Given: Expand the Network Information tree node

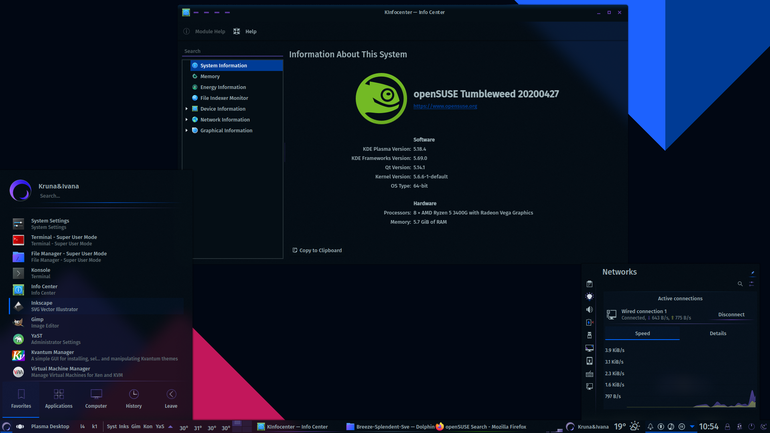Looking at the screenshot, I should (x=187, y=120).
